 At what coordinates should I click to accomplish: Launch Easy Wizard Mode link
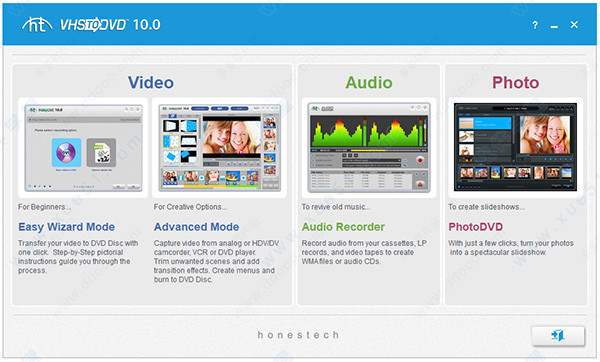67,227
